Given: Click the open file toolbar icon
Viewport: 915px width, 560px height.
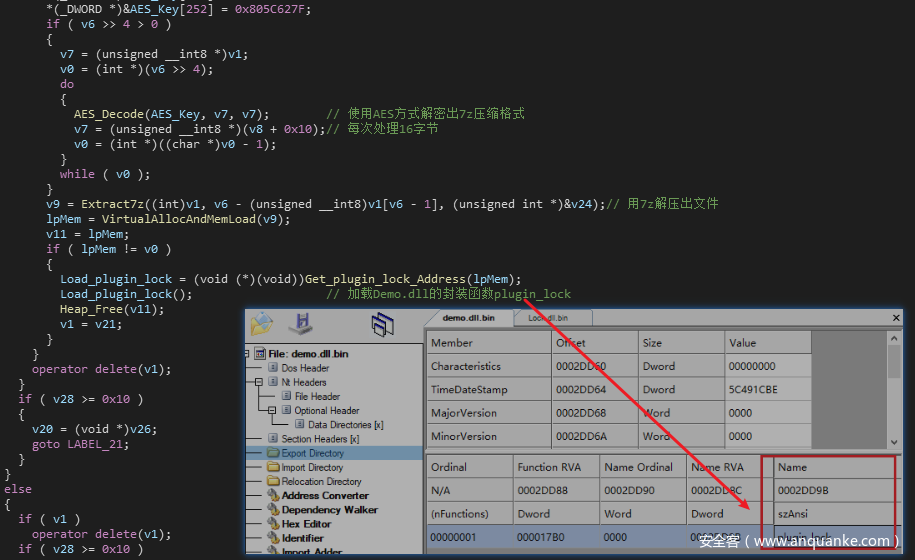Looking at the screenshot, I should click(x=262, y=324).
